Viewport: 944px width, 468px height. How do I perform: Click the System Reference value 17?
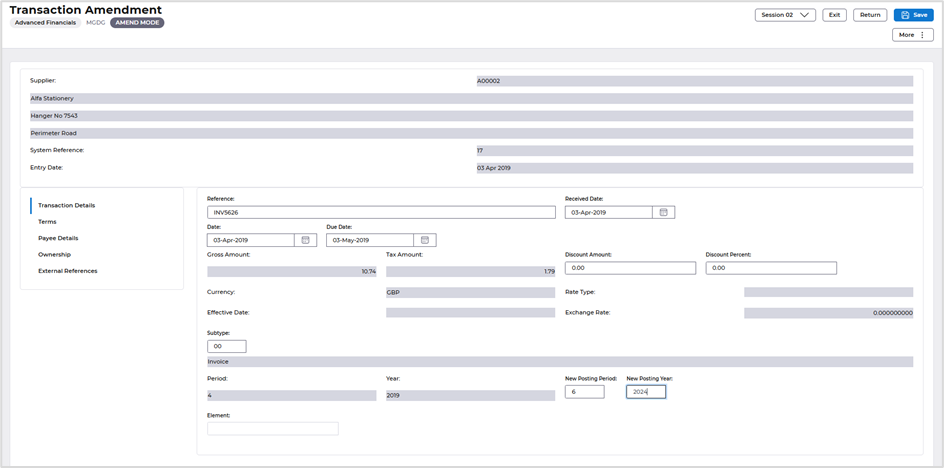click(x=695, y=151)
